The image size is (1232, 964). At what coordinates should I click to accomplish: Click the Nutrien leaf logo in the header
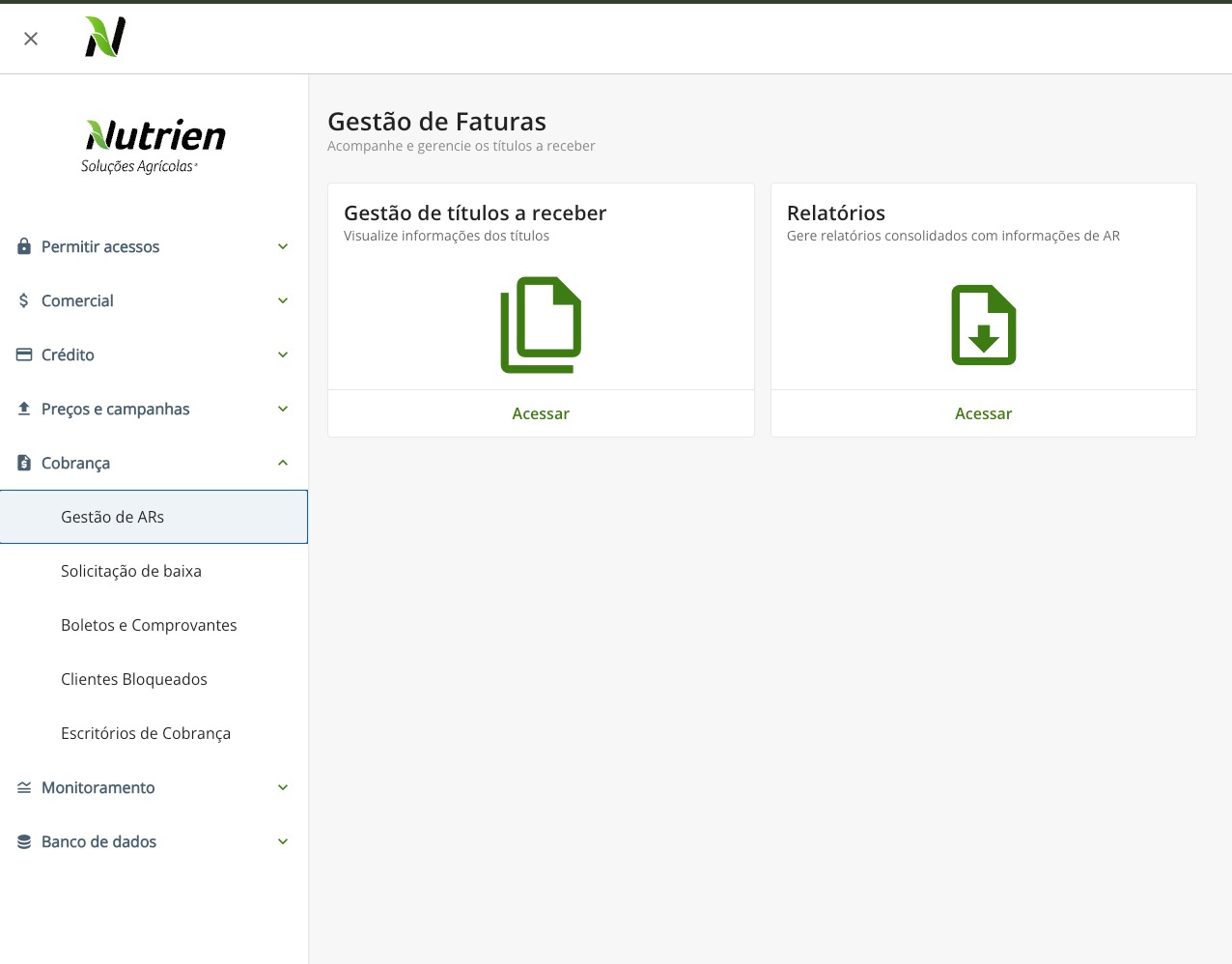click(102, 38)
